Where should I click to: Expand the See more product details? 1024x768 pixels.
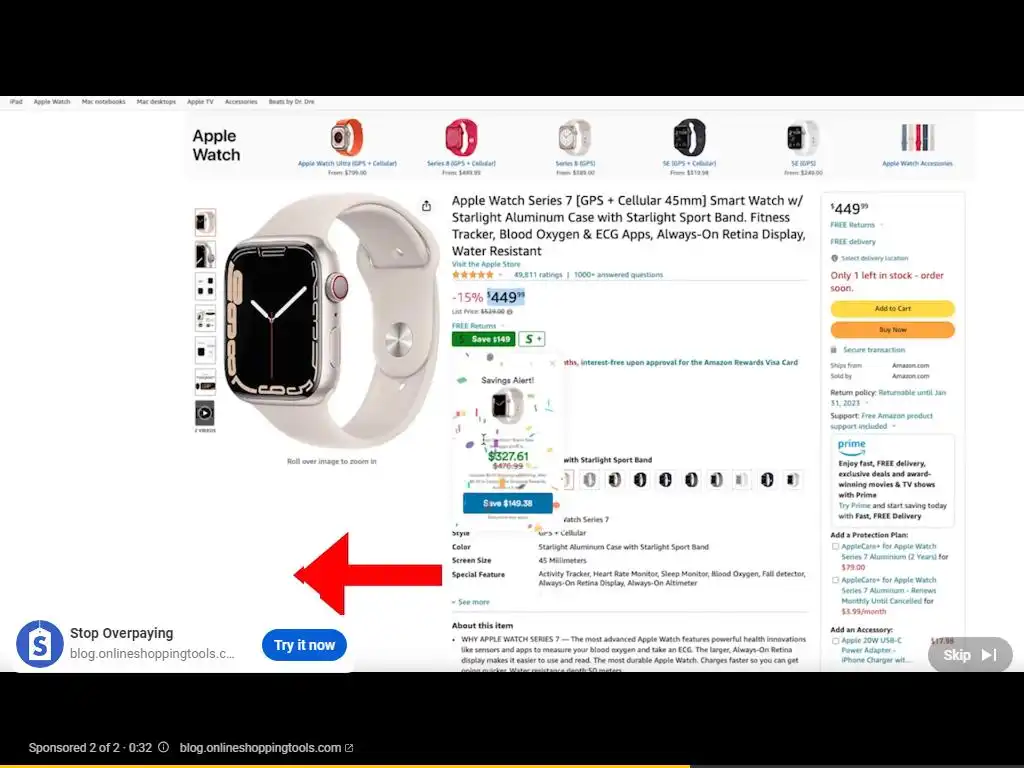471,602
